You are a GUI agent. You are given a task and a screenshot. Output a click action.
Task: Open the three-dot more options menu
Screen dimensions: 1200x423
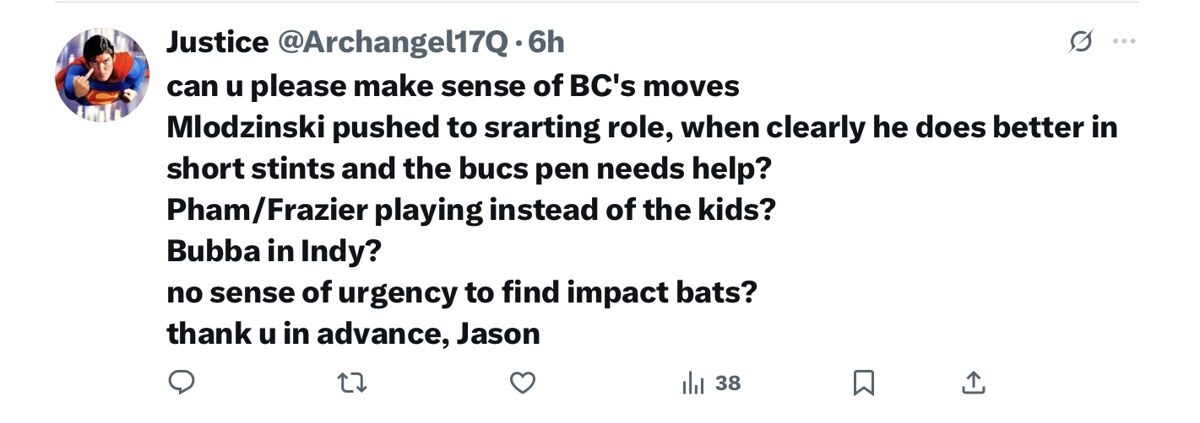(x=1124, y=42)
